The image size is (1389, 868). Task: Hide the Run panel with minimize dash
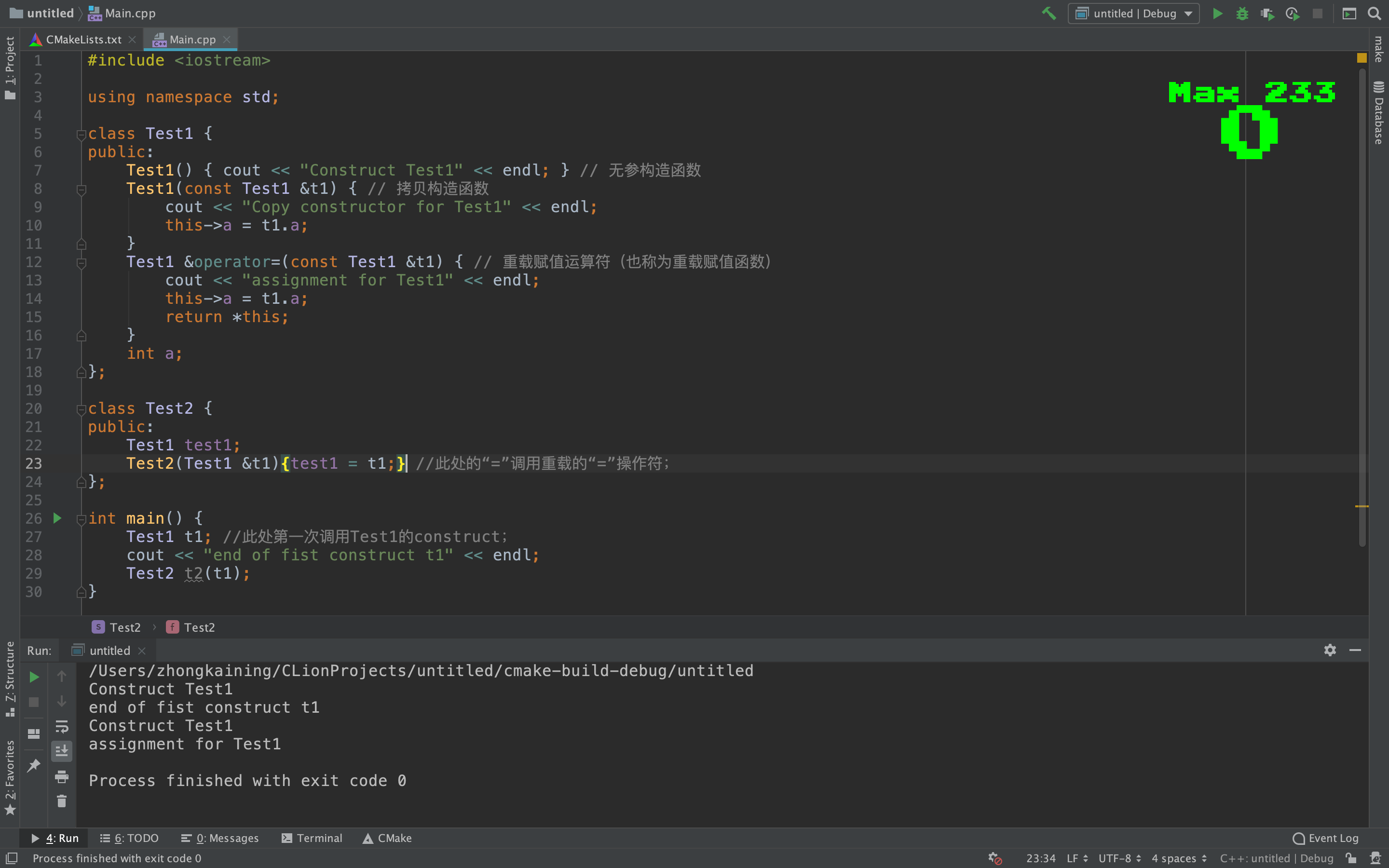[1355, 650]
